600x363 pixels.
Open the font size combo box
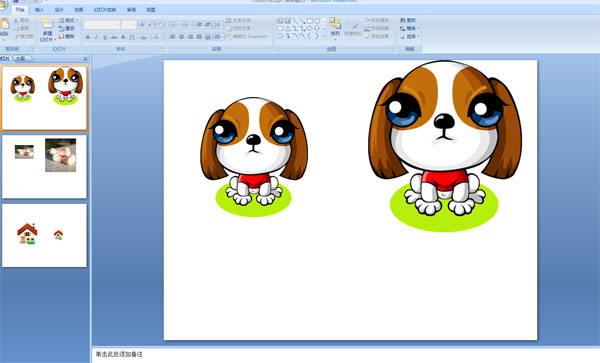(129, 24)
